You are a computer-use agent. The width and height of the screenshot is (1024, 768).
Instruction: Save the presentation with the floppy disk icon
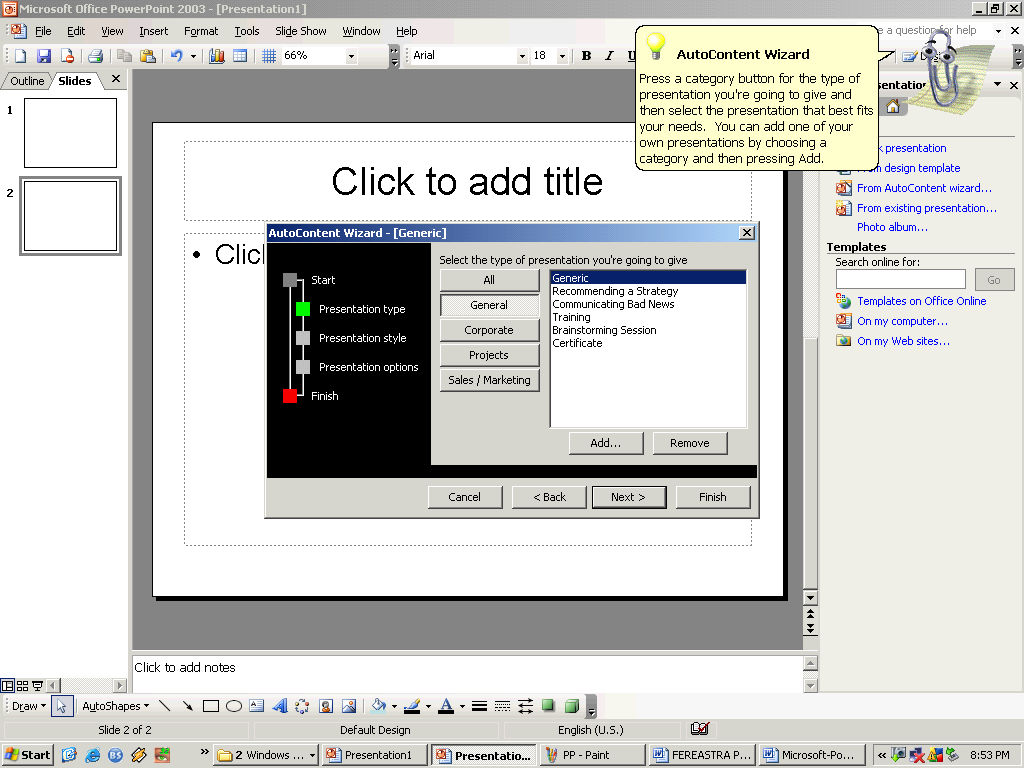(x=44, y=56)
